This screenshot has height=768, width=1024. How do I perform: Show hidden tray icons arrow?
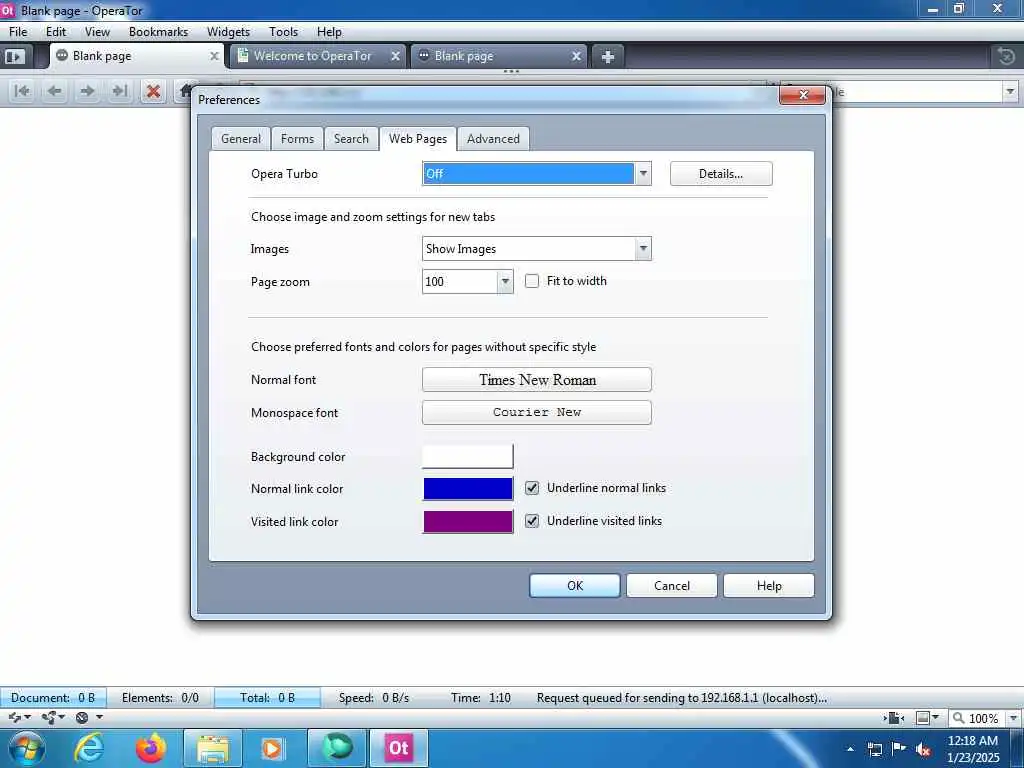pos(850,749)
